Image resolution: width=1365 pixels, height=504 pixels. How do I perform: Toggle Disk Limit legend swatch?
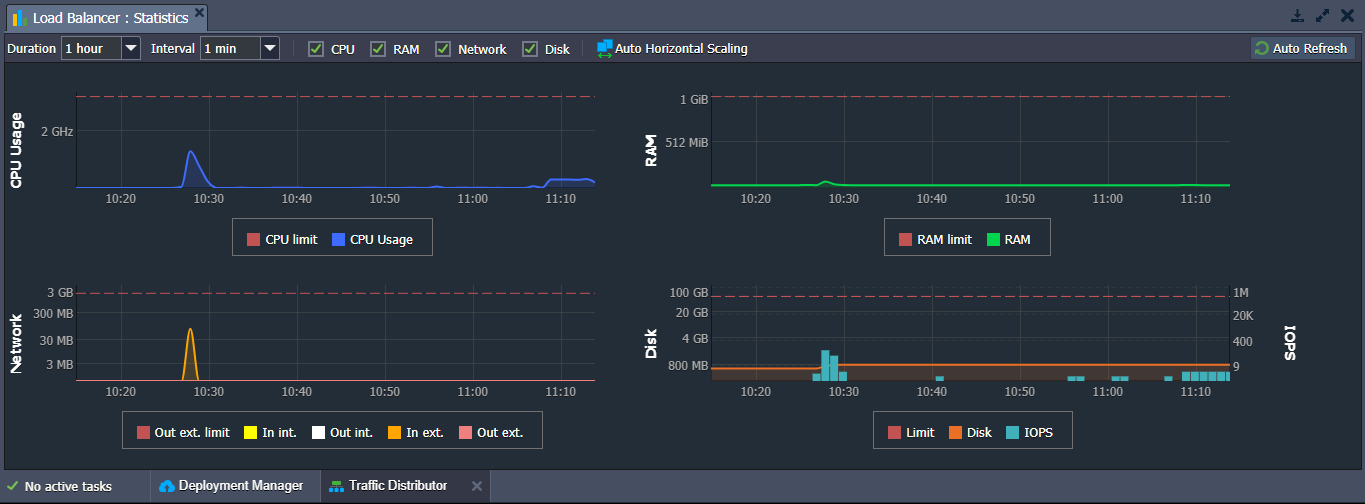tap(894, 432)
